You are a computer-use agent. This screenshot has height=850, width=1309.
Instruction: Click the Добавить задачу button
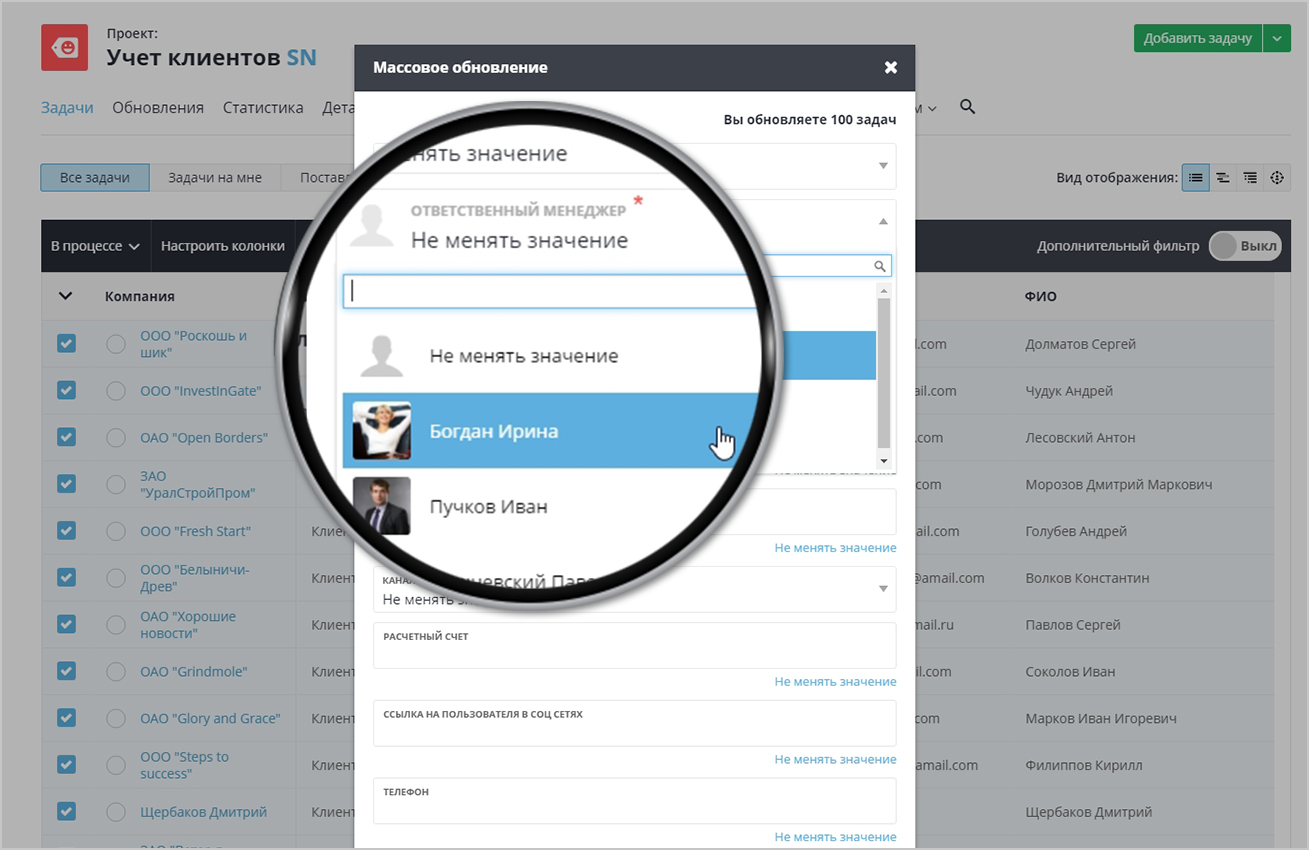pos(1198,38)
